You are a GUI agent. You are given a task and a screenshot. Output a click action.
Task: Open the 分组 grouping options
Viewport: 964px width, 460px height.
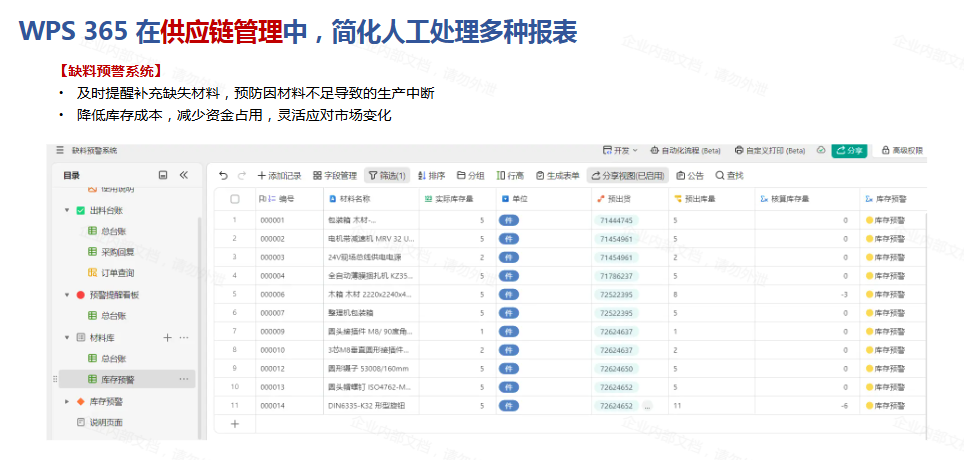pos(471,176)
